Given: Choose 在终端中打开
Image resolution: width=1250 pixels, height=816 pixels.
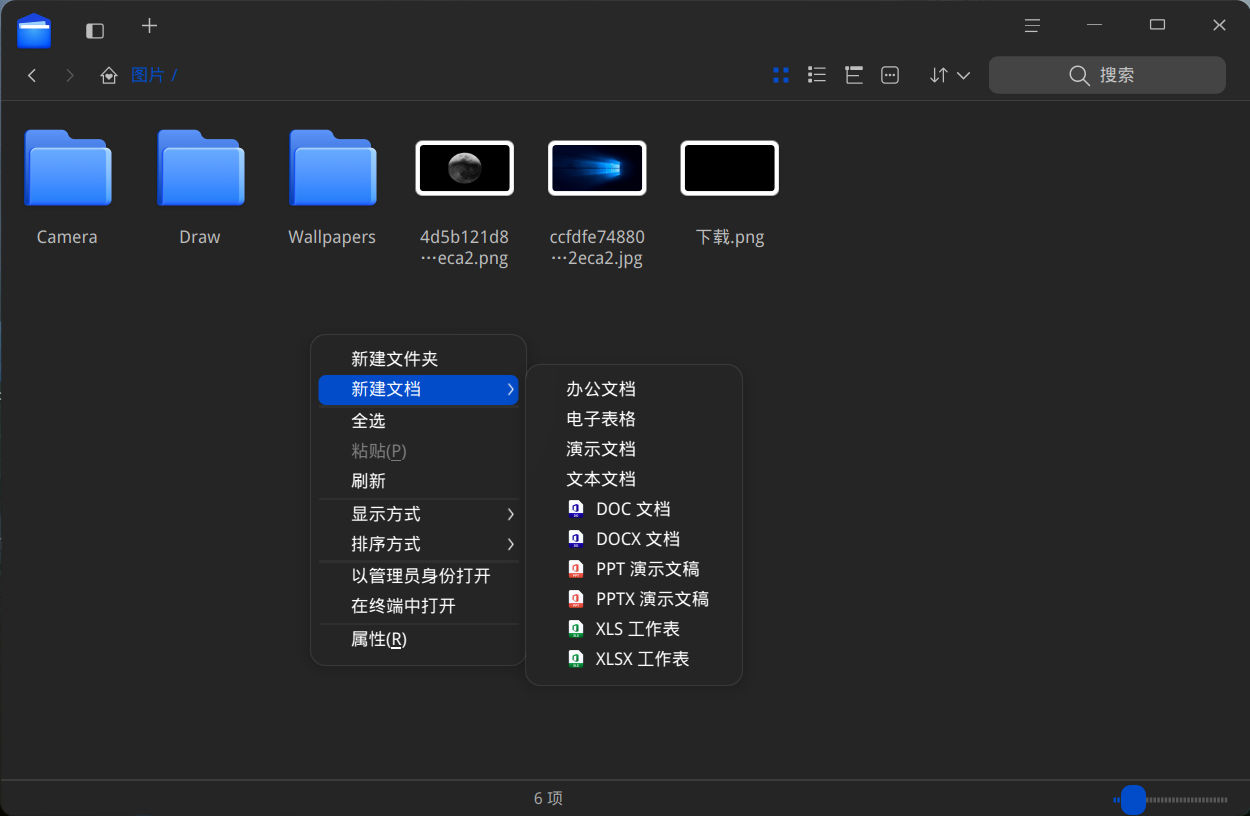Looking at the screenshot, I should click(x=418, y=606).
